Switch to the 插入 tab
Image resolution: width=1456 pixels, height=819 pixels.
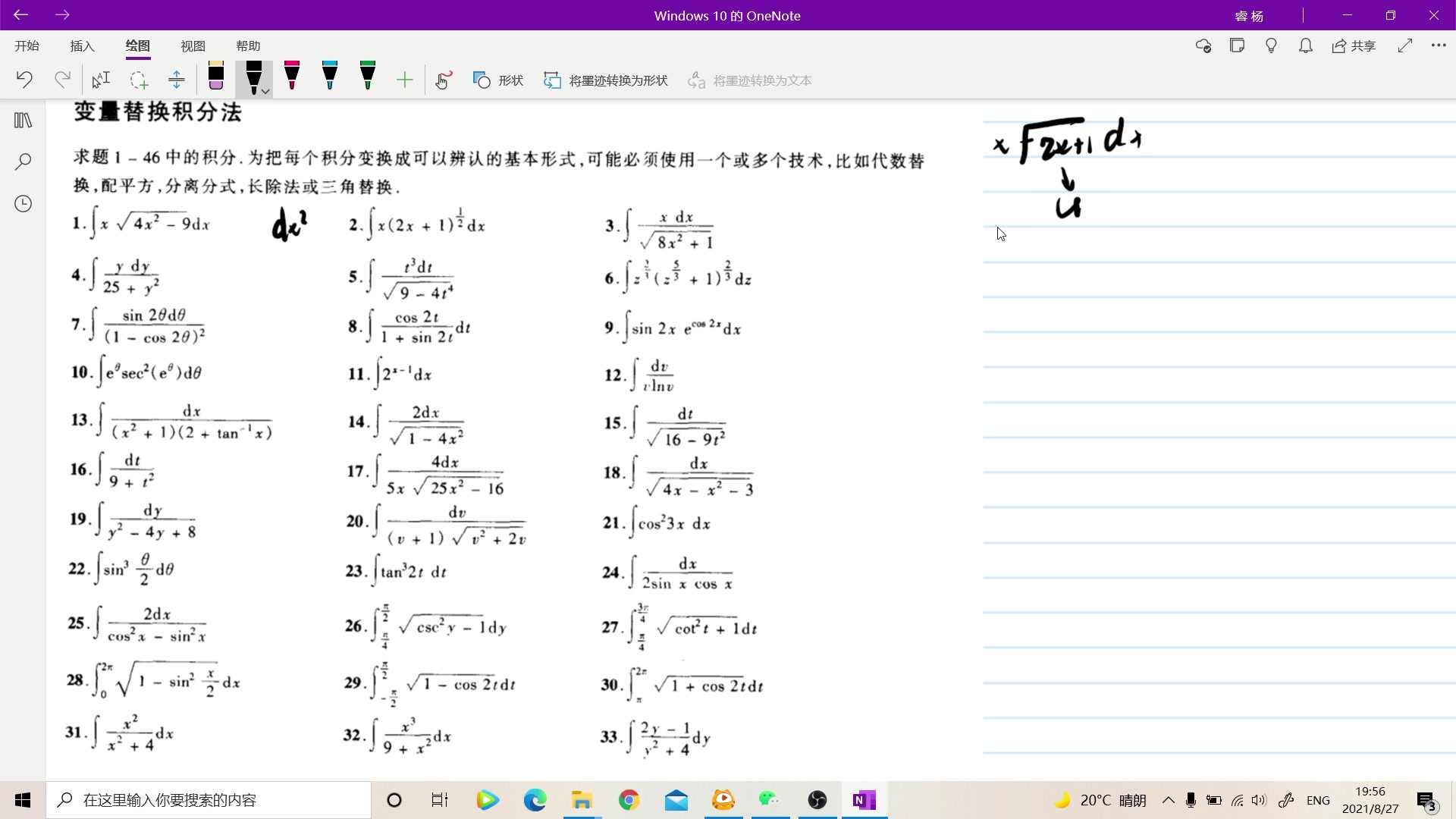point(82,46)
